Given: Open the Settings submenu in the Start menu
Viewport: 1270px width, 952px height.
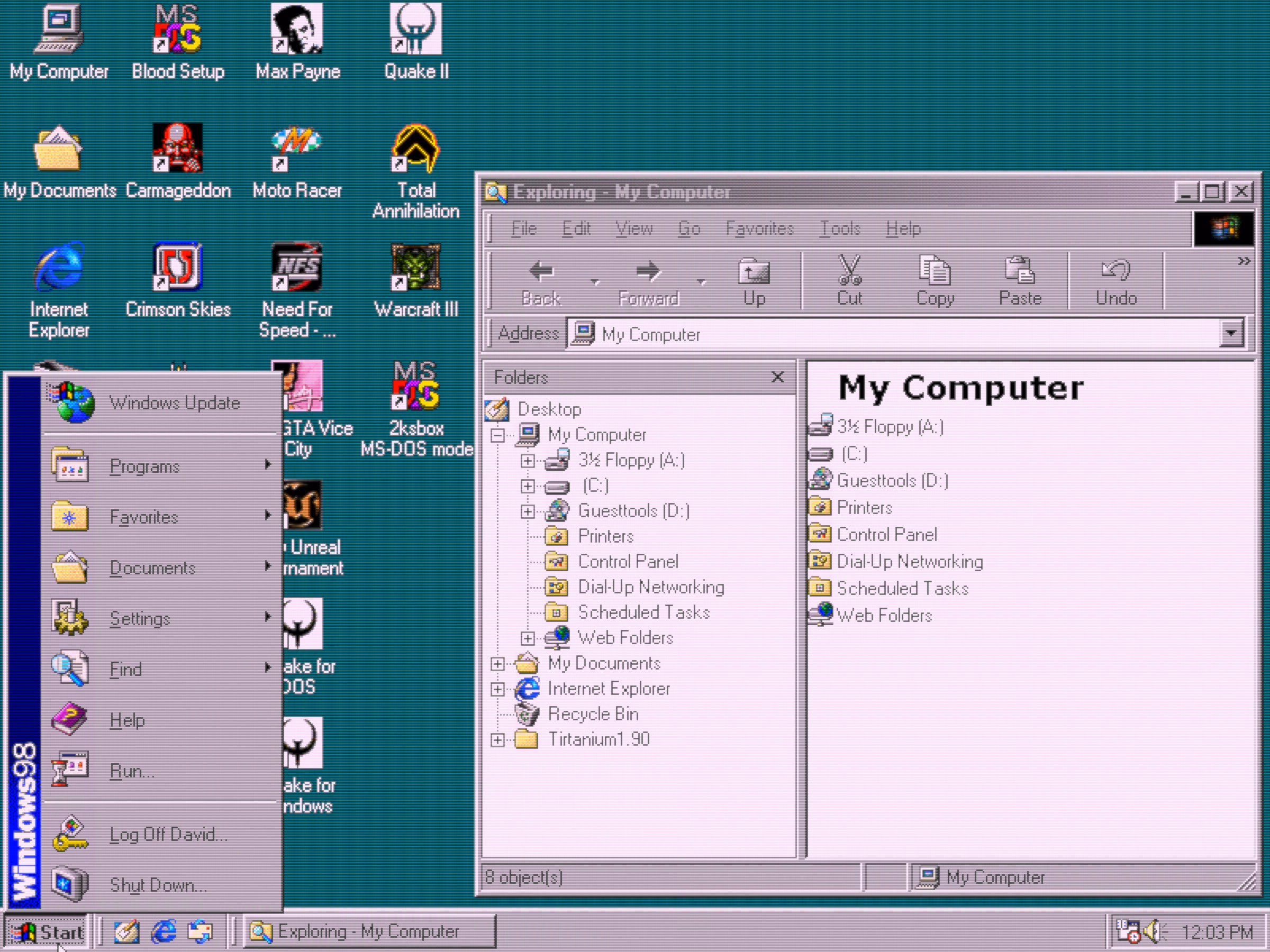Looking at the screenshot, I should pos(161,619).
